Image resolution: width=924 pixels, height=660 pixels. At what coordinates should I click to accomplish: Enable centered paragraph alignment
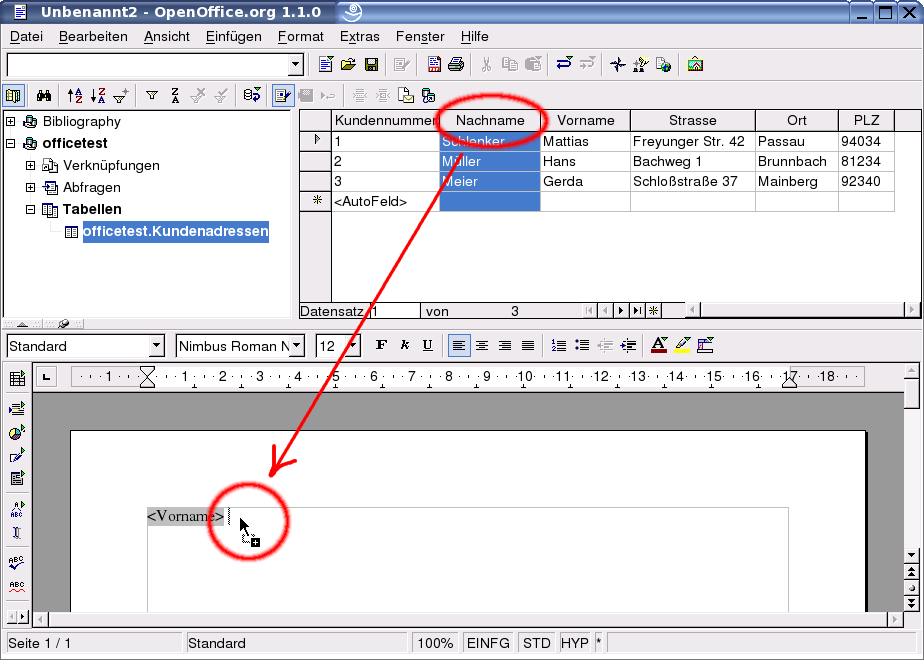click(x=482, y=346)
